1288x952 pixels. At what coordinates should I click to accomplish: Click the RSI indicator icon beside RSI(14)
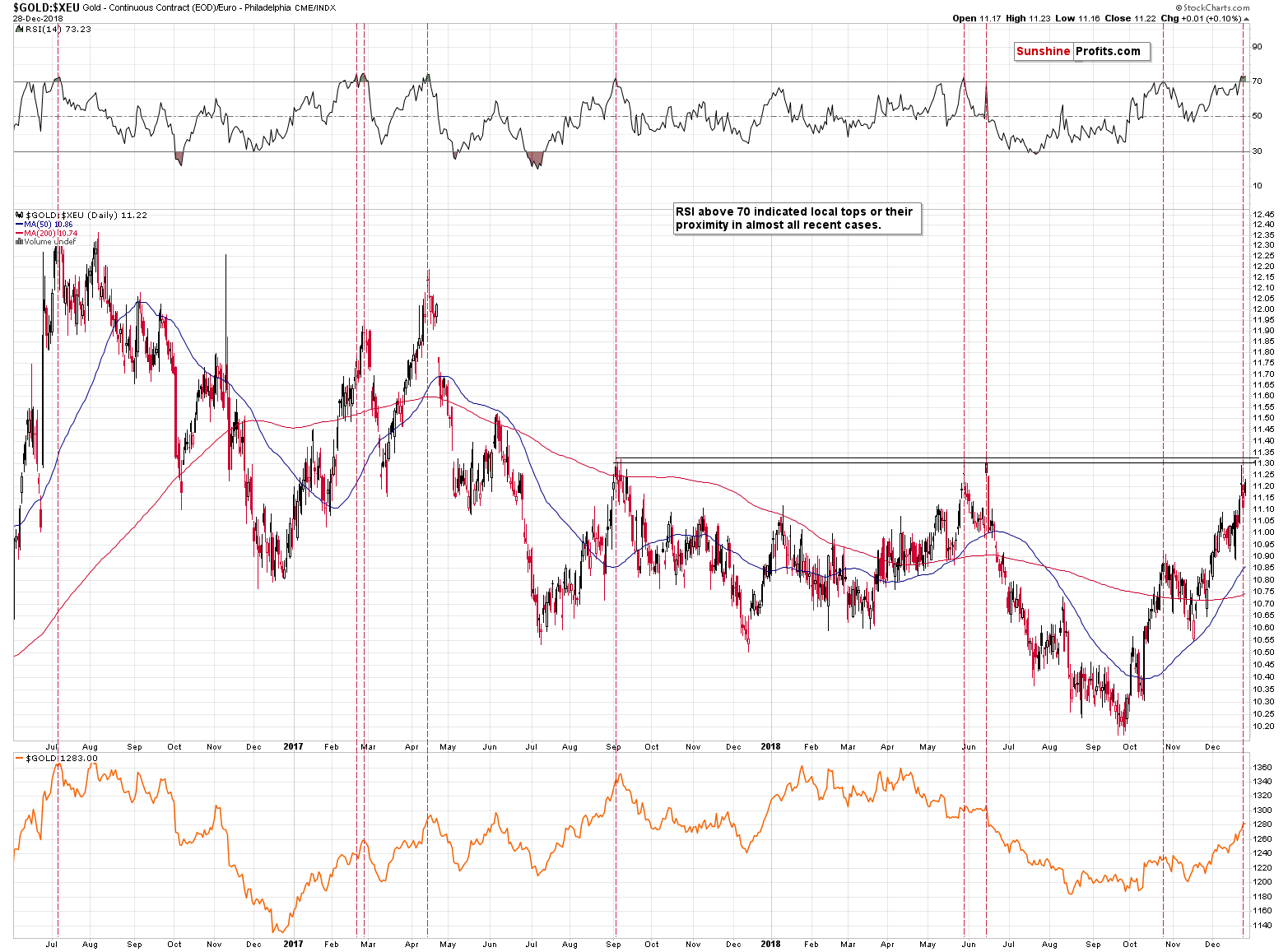(19, 29)
